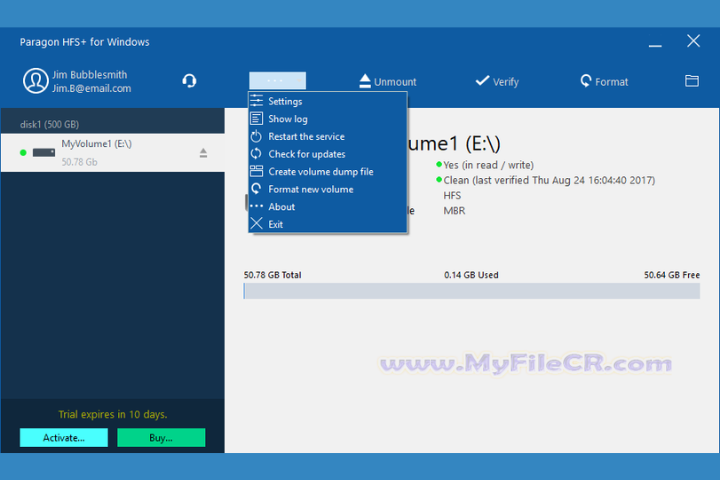Click the drive icon for MyVolume1
The height and width of the screenshot is (480, 720).
[44, 152]
